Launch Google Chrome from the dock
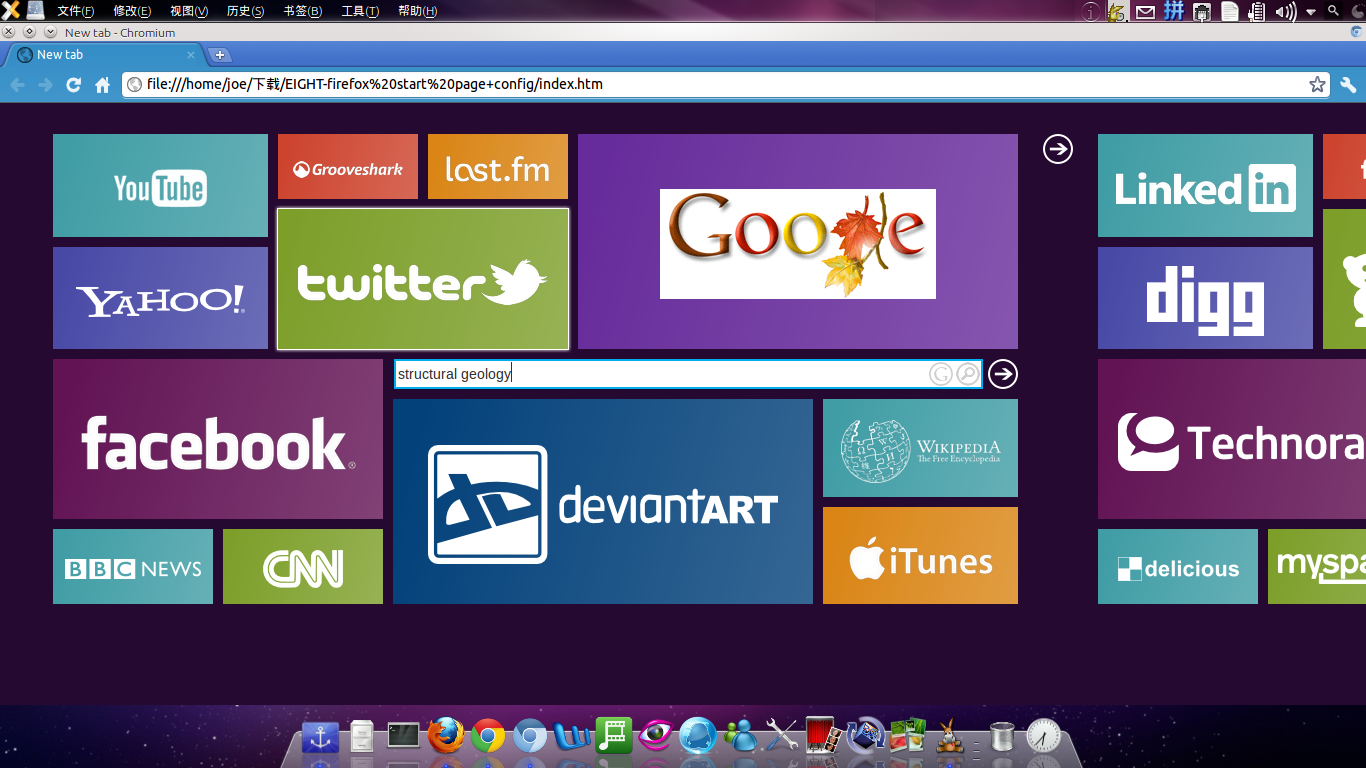This screenshot has width=1366, height=768. pyautogui.click(x=488, y=736)
